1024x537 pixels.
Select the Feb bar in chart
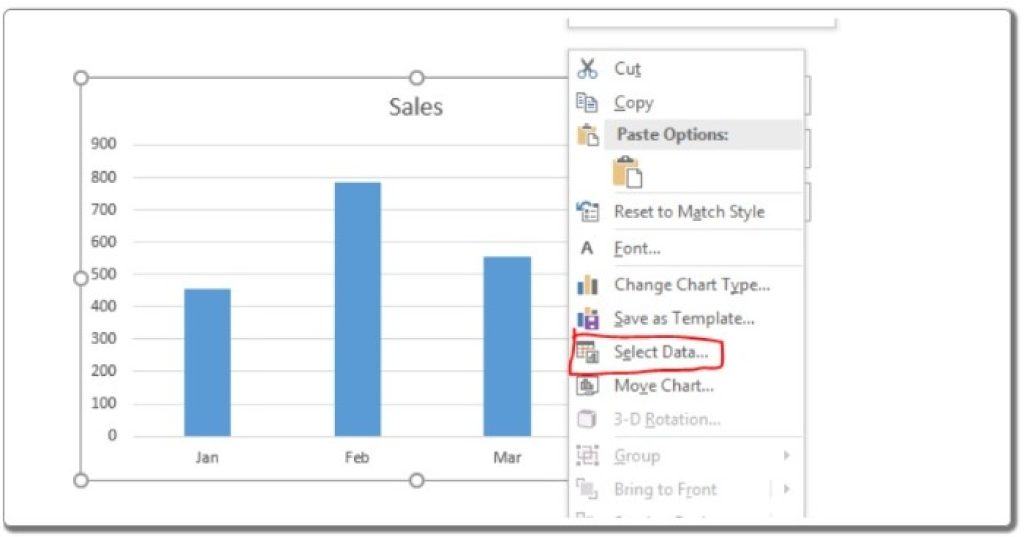click(x=357, y=310)
